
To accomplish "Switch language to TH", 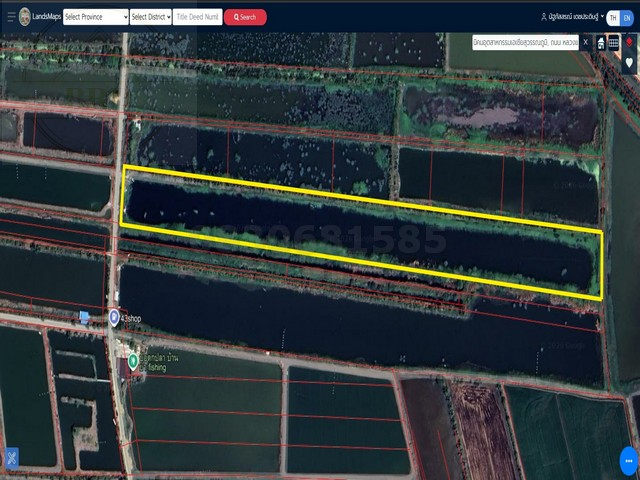I will (612, 17).
